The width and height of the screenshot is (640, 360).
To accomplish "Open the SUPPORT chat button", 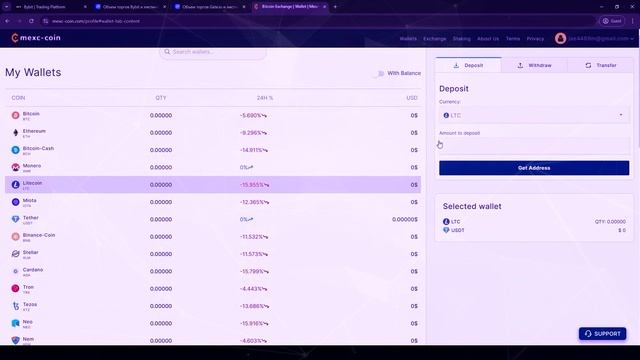I will (x=602, y=334).
